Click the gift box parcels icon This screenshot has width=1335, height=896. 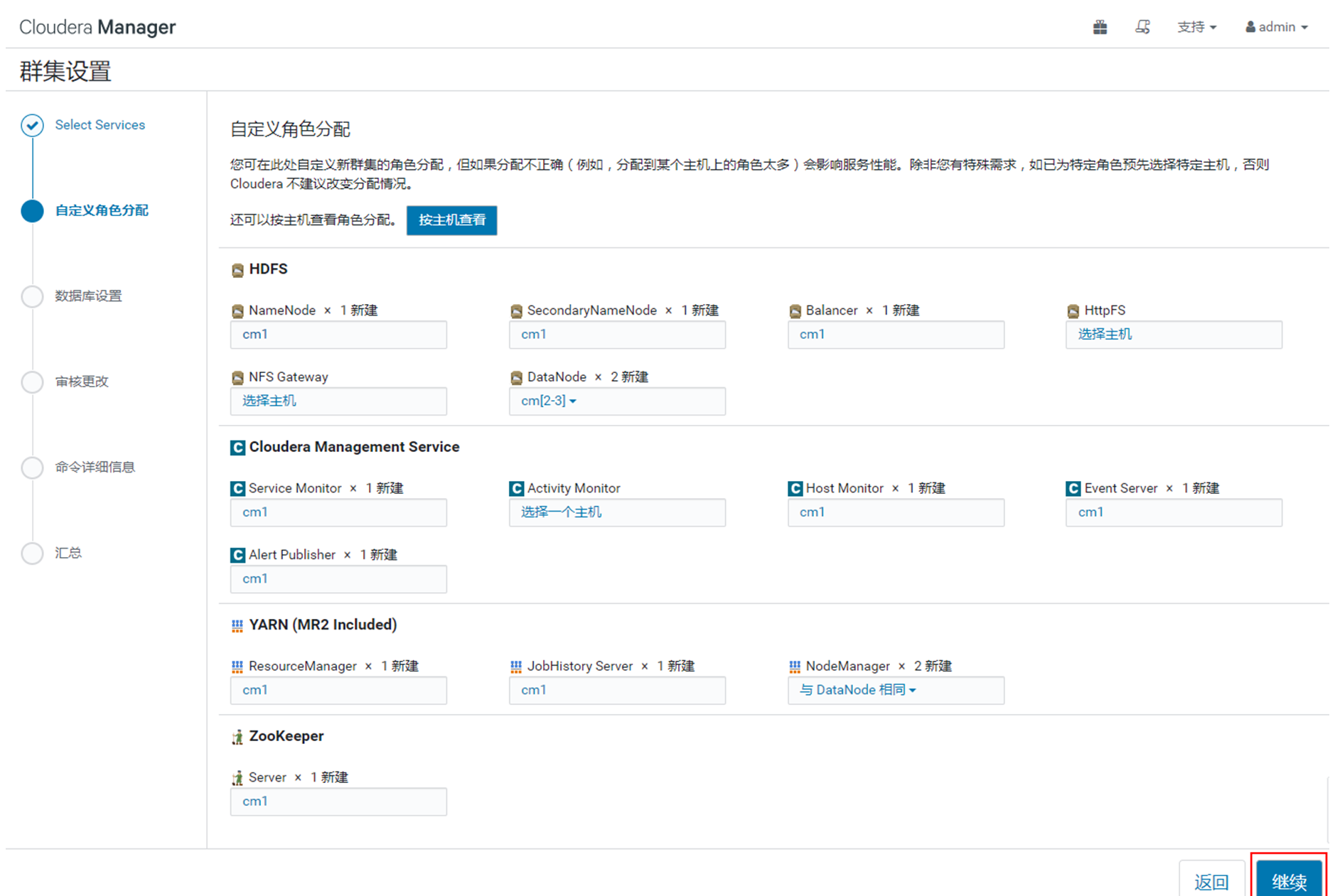coord(1100,27)
